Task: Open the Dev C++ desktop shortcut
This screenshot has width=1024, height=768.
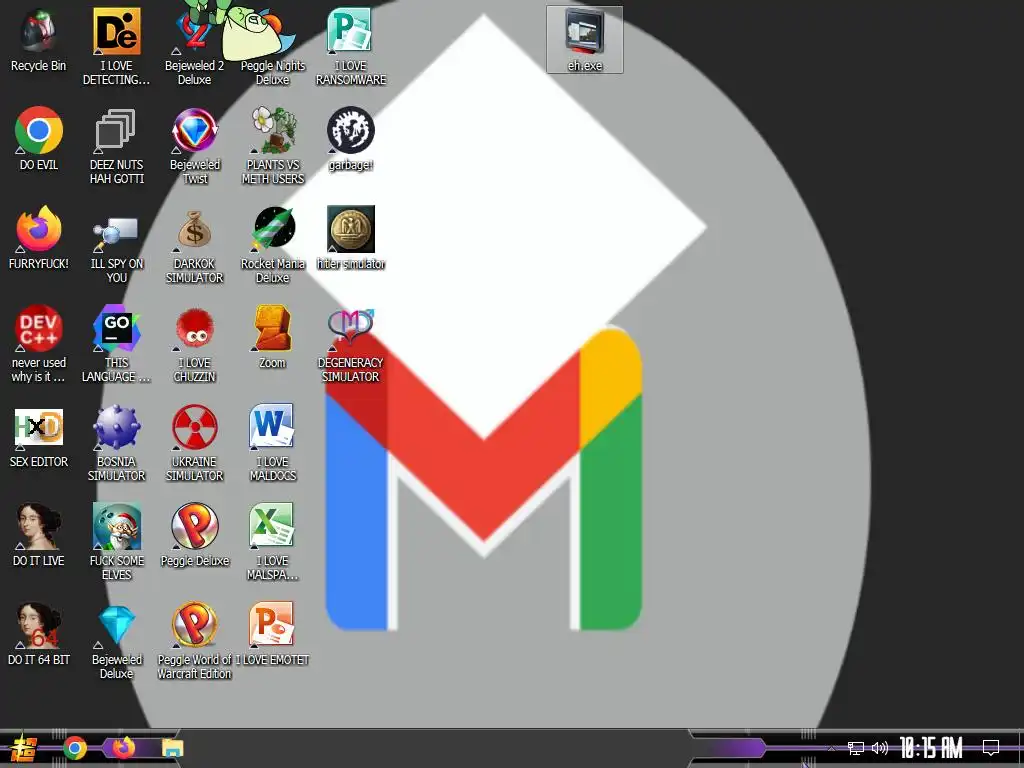Action: (39, 344)
